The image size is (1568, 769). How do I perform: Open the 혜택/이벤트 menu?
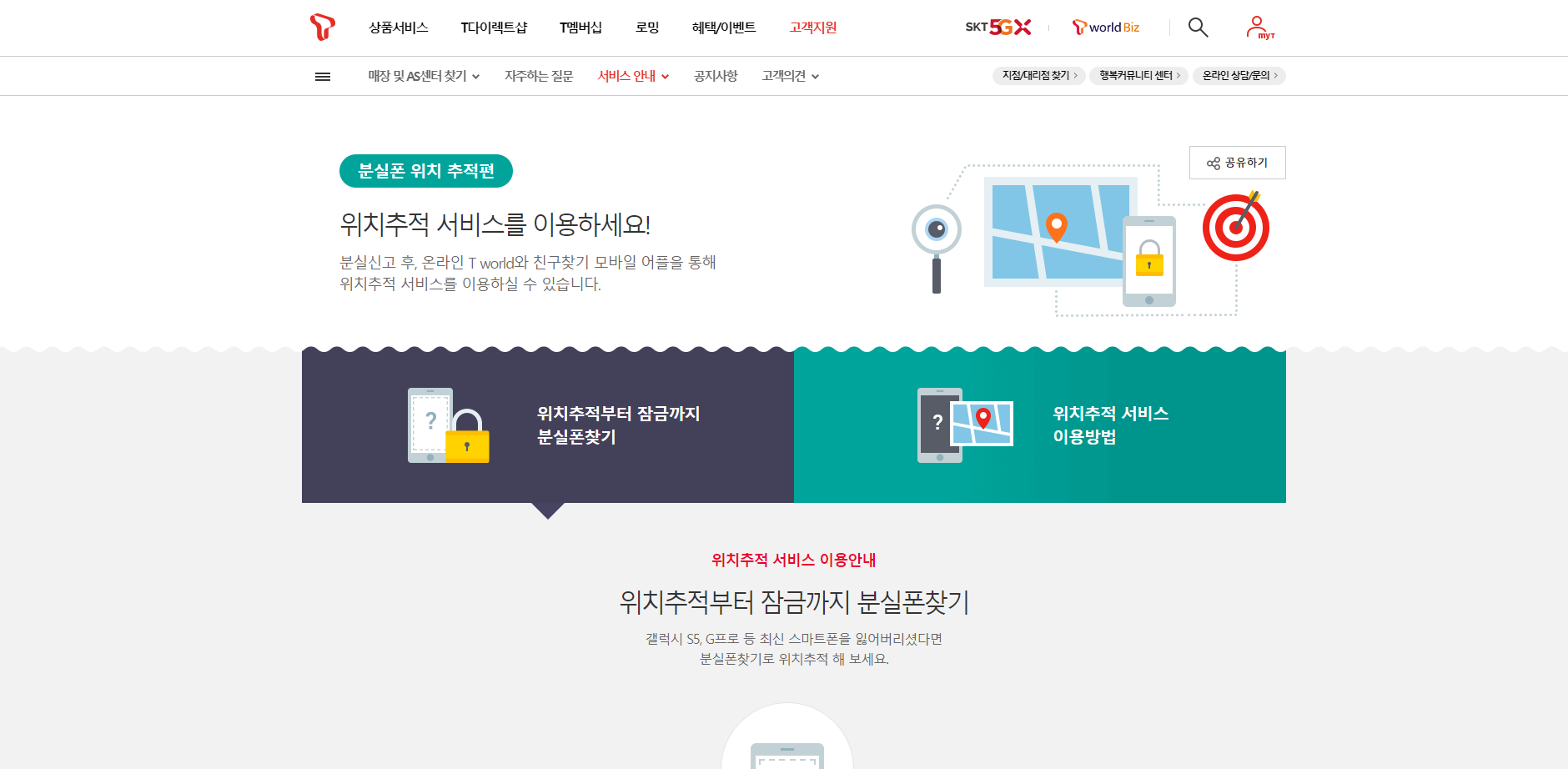724,28
